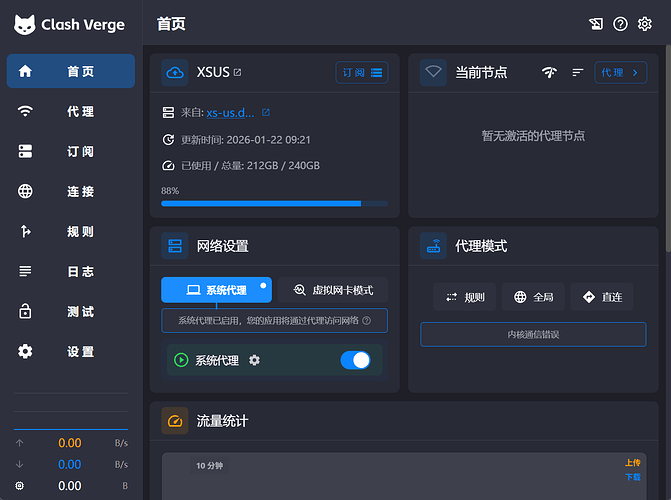Open the 测试 test sidebar page
This screenshot has width=671, height=500.
(71, 311)
